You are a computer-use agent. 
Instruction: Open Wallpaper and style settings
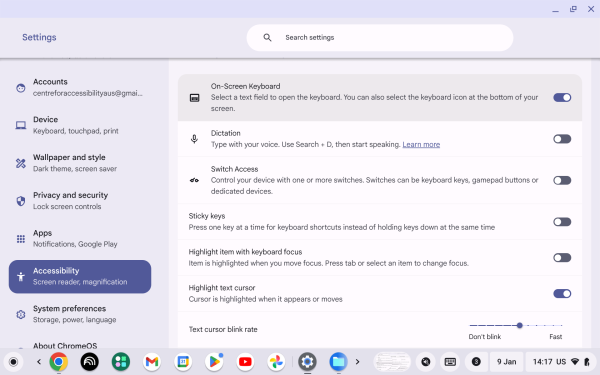coord(80,163)
